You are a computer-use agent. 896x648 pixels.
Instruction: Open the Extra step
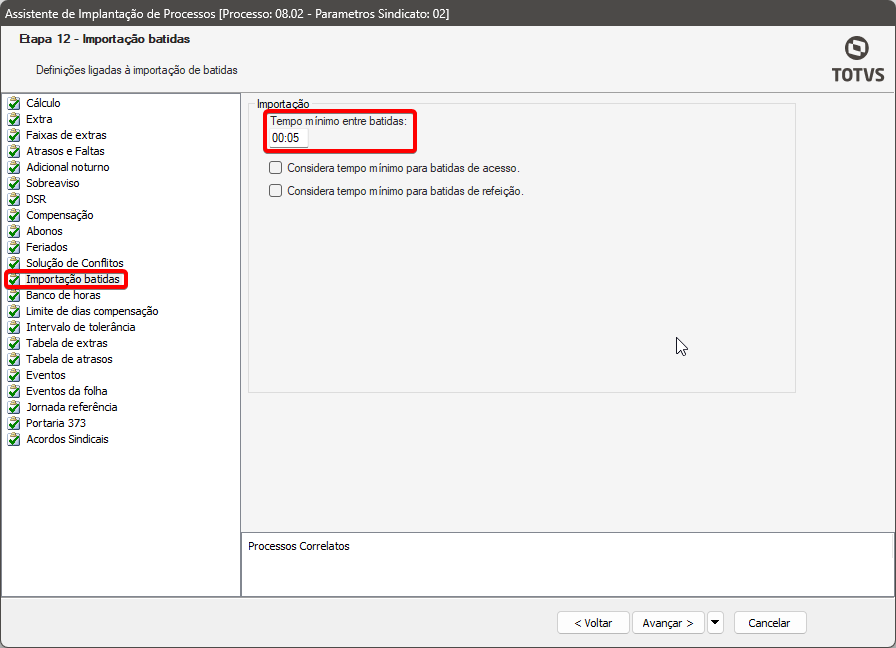[39, 119]
